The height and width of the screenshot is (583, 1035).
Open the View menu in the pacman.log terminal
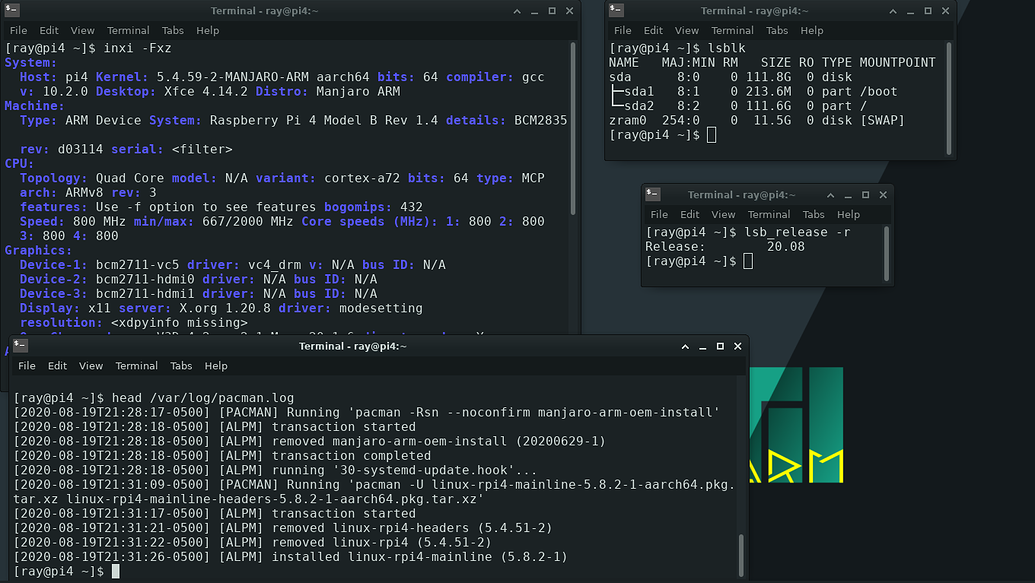[x=91, y=365]
